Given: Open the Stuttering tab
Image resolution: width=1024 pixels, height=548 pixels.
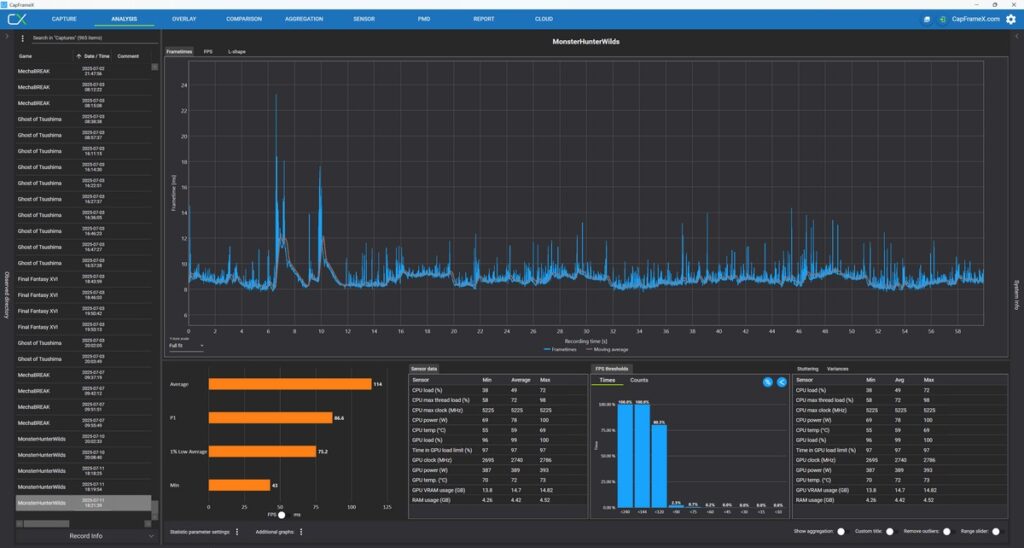Looking at the screenshot, I should (807, 369).
